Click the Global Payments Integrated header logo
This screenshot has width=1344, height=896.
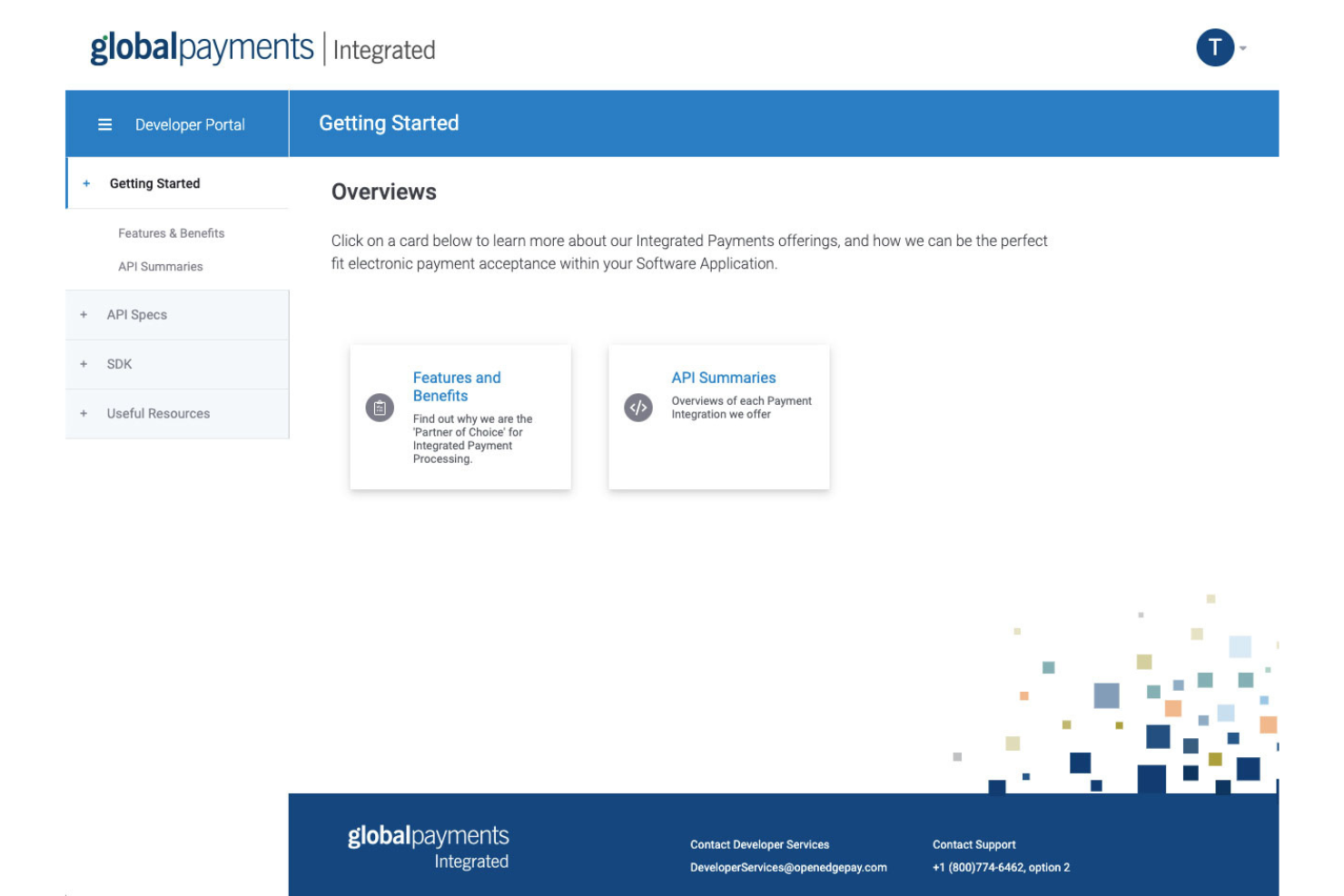[262, 48]
